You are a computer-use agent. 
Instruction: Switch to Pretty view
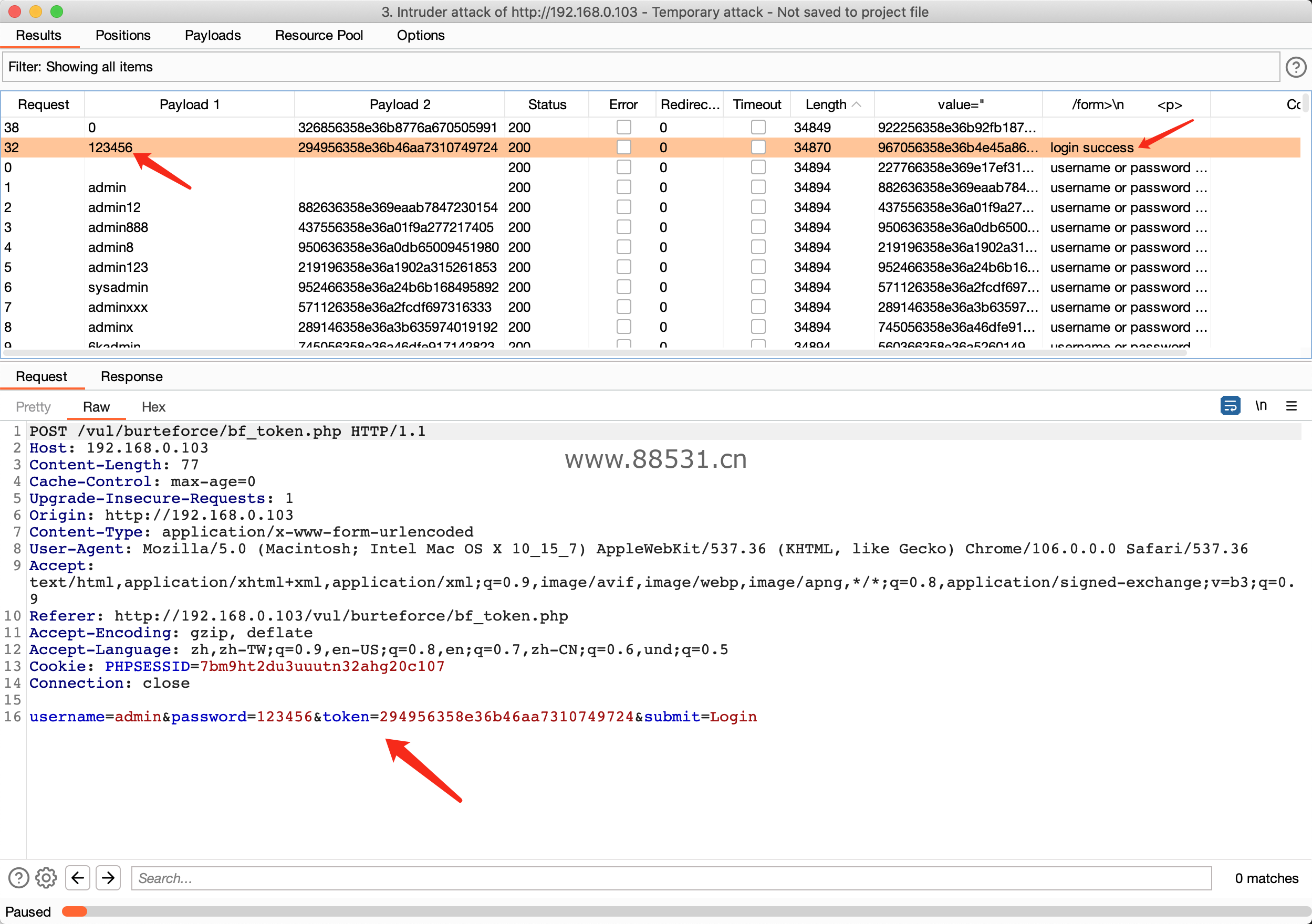click(x=33, y=406)
